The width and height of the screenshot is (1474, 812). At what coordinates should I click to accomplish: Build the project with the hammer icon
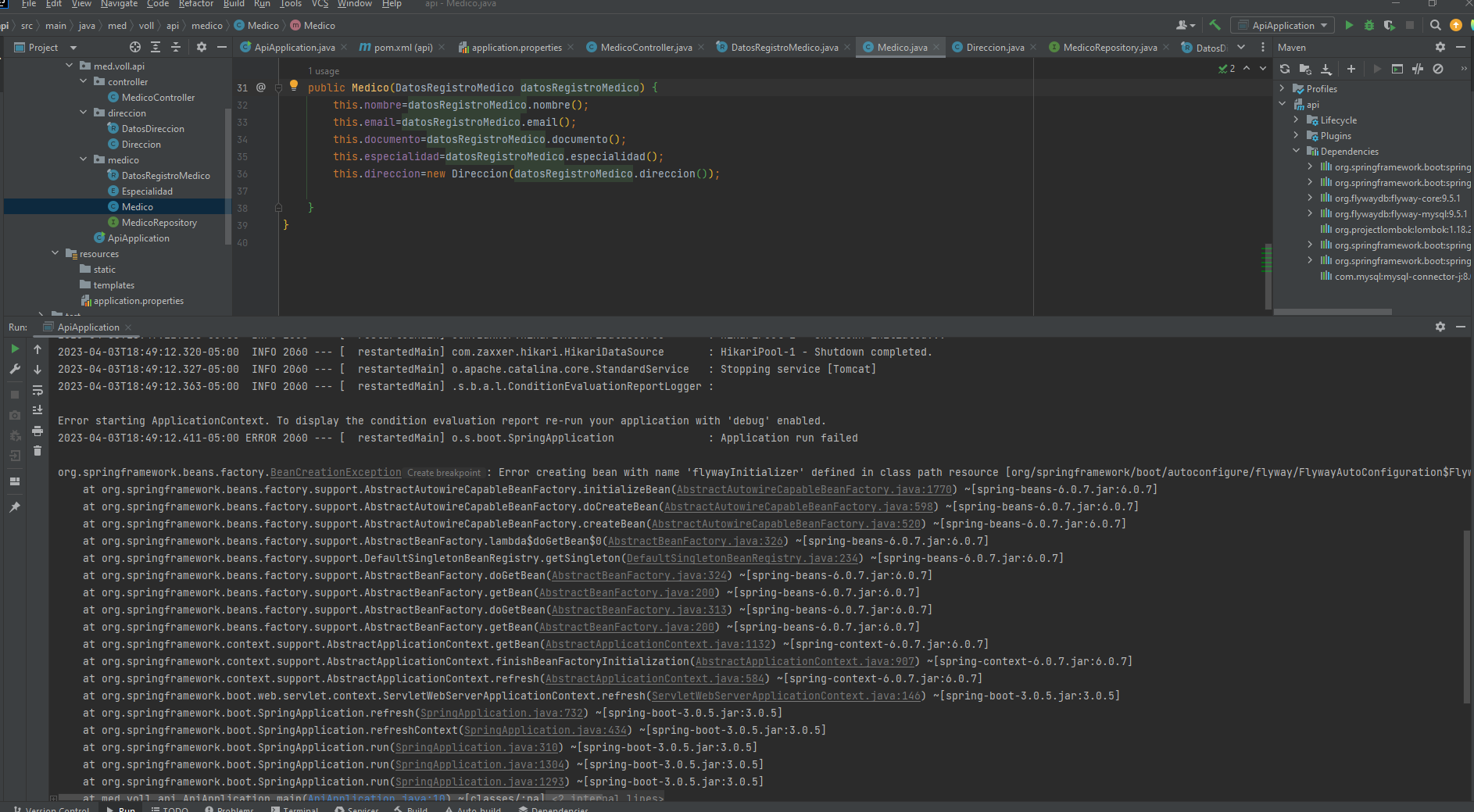1215,25
